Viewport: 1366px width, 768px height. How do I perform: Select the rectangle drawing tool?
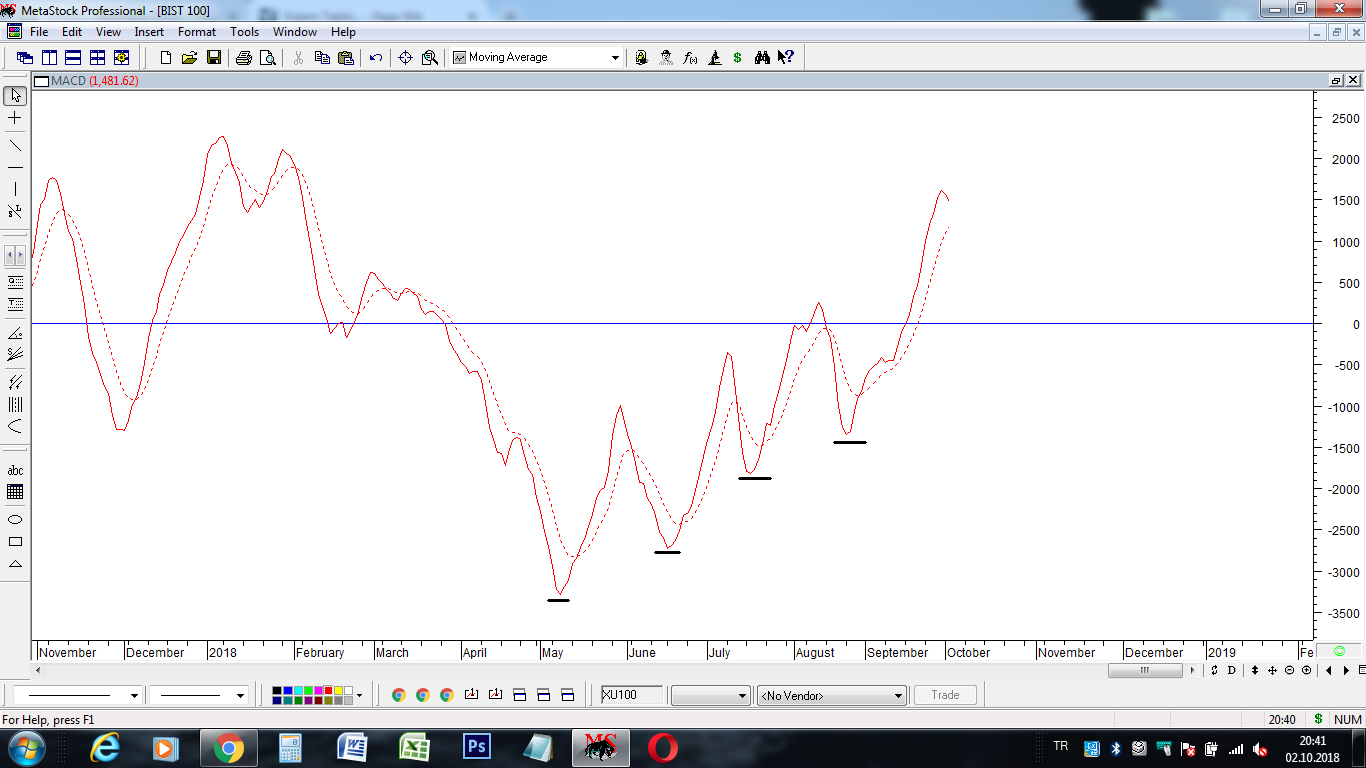(15, 542)
